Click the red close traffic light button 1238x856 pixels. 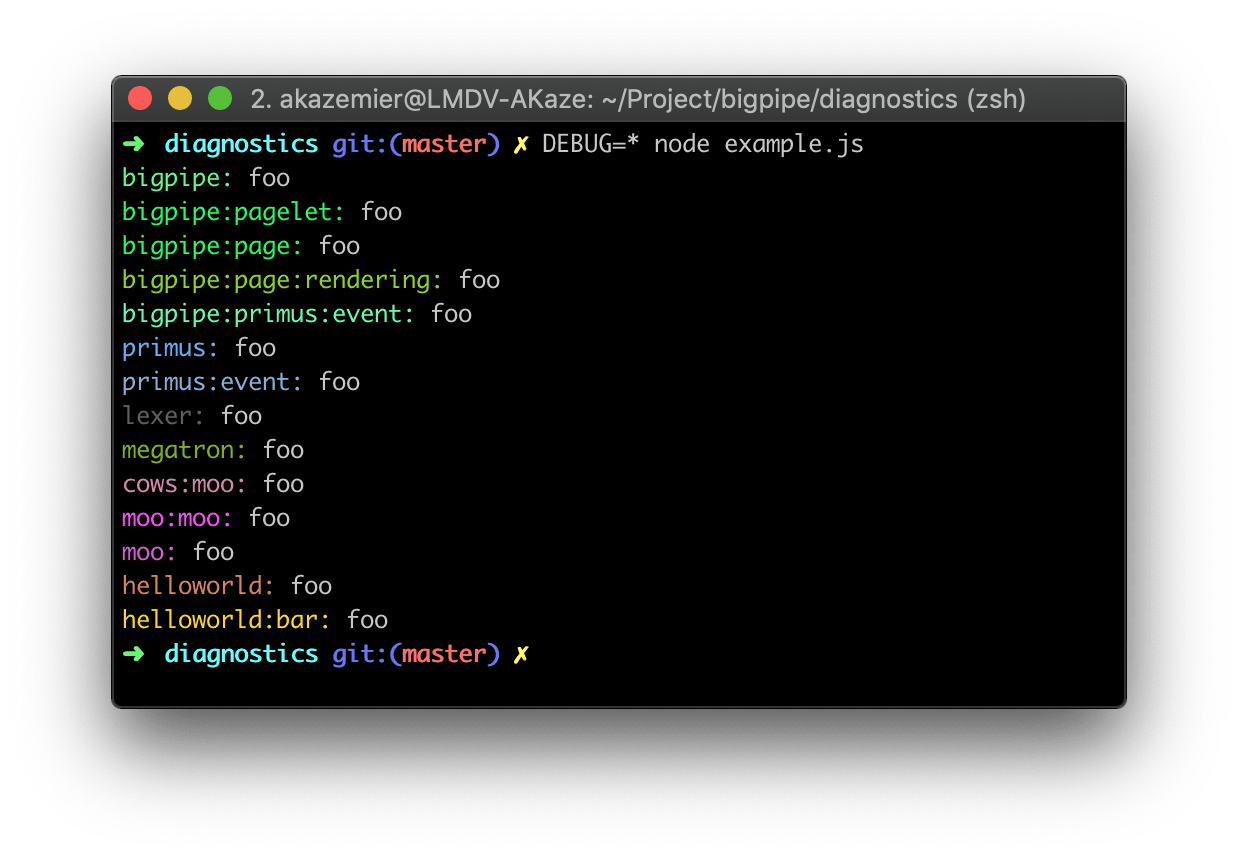pyautogui.click(x=140, y=98)
